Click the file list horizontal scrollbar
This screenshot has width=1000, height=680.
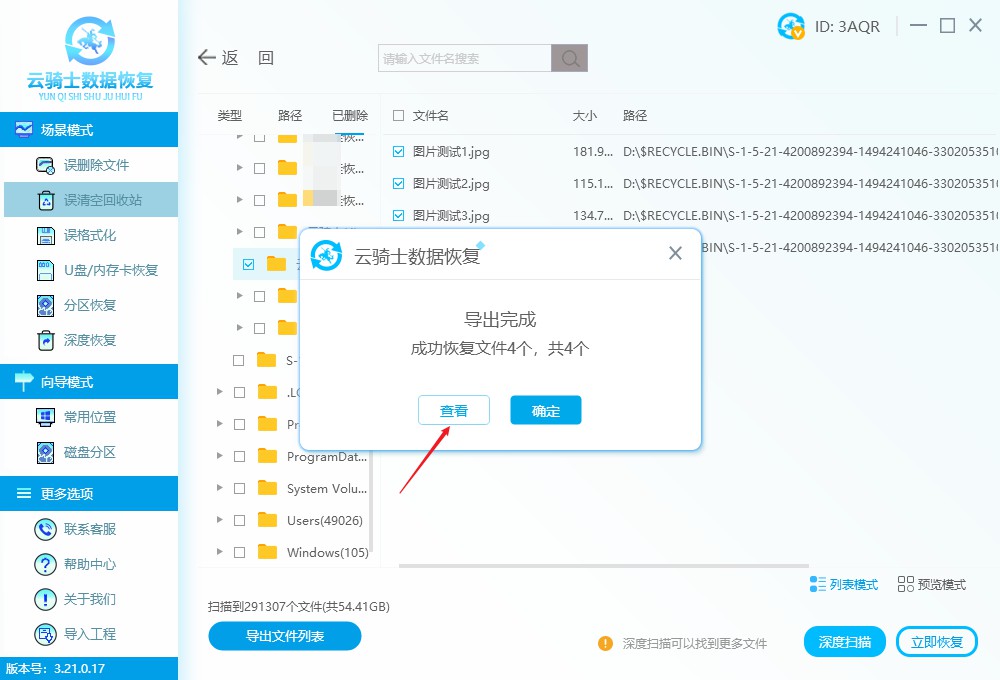point(604,565)
